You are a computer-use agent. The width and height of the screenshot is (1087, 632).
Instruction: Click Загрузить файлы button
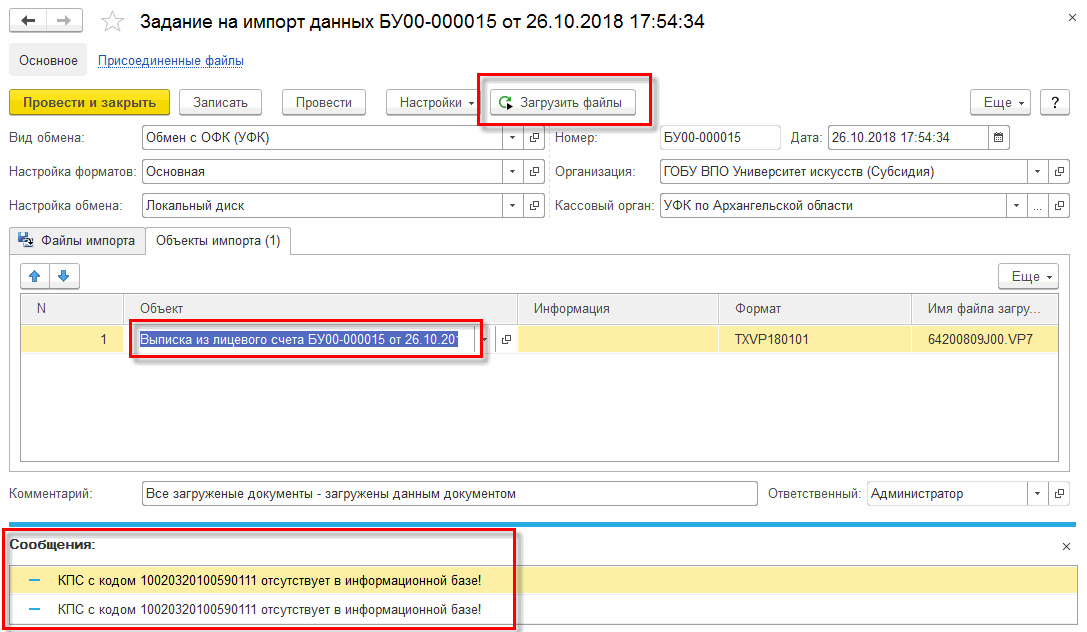[562, 103]
